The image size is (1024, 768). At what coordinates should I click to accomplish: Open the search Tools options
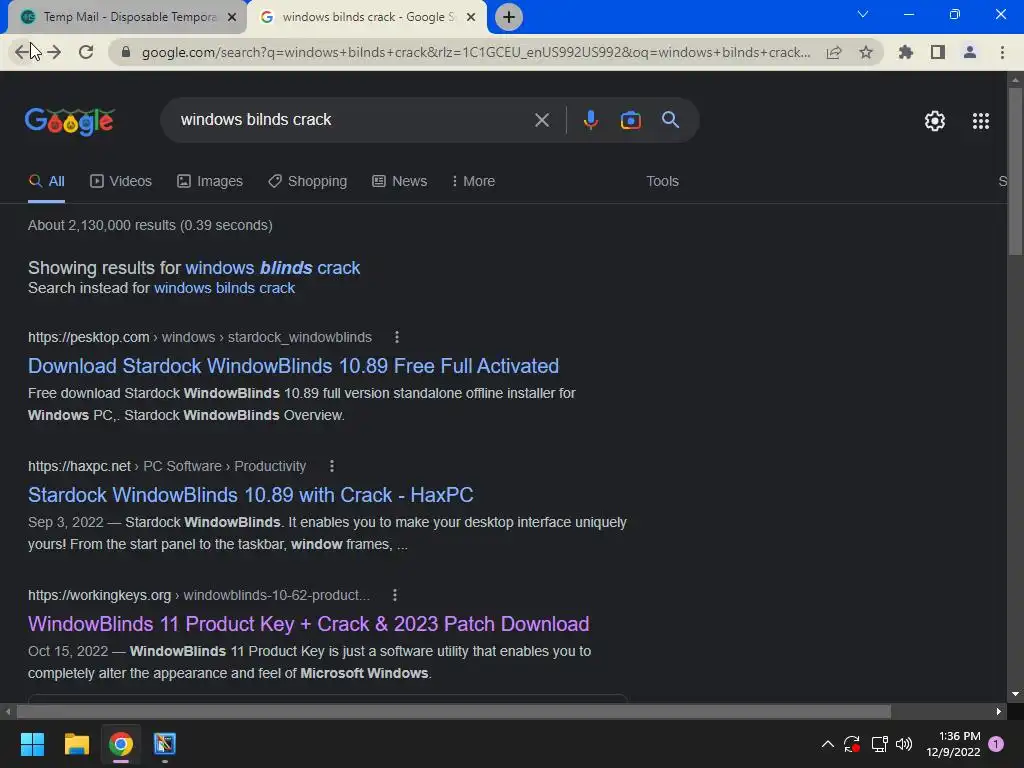coord(662,182)
